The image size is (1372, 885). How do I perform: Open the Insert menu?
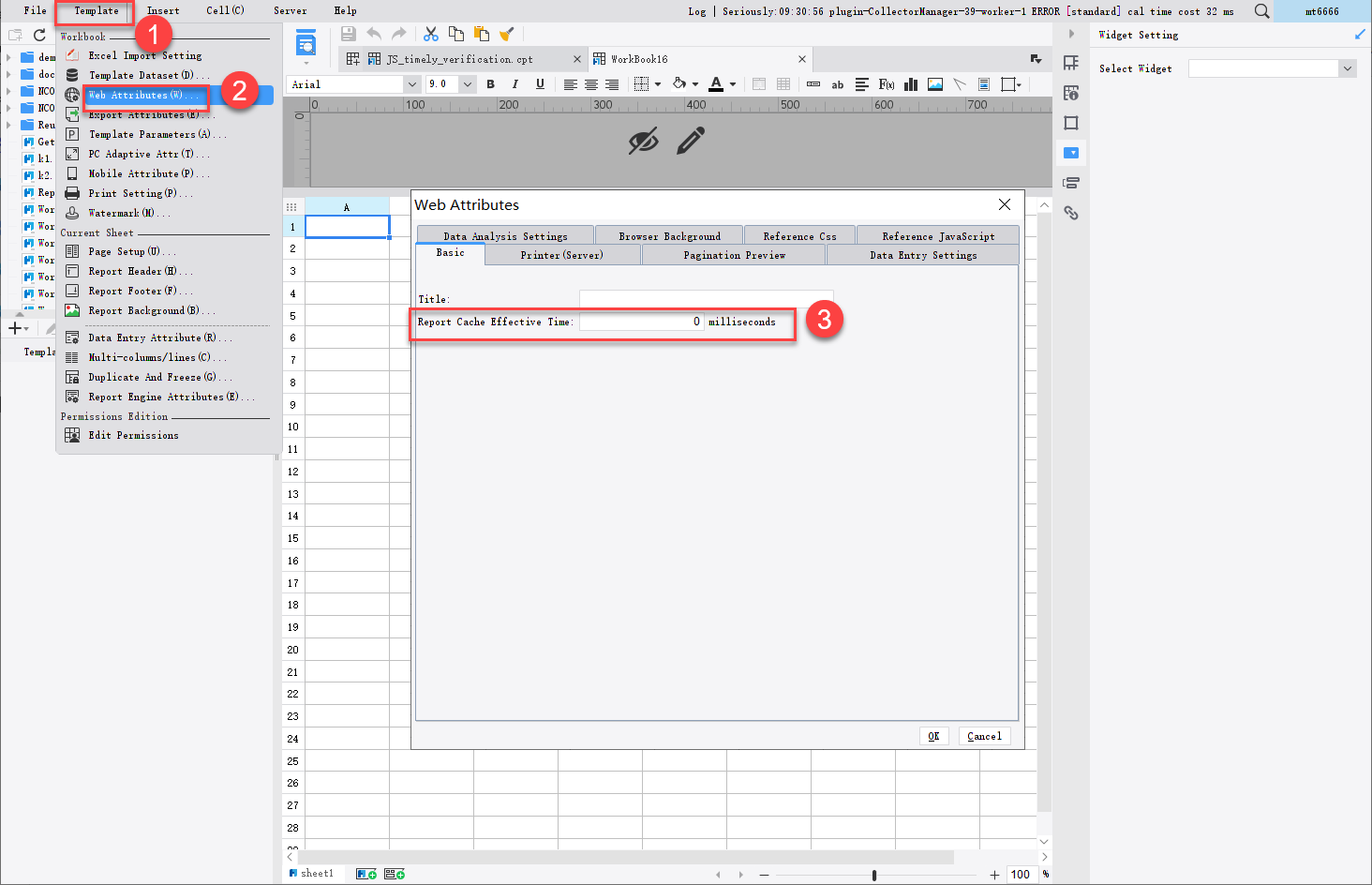[163, 10]
